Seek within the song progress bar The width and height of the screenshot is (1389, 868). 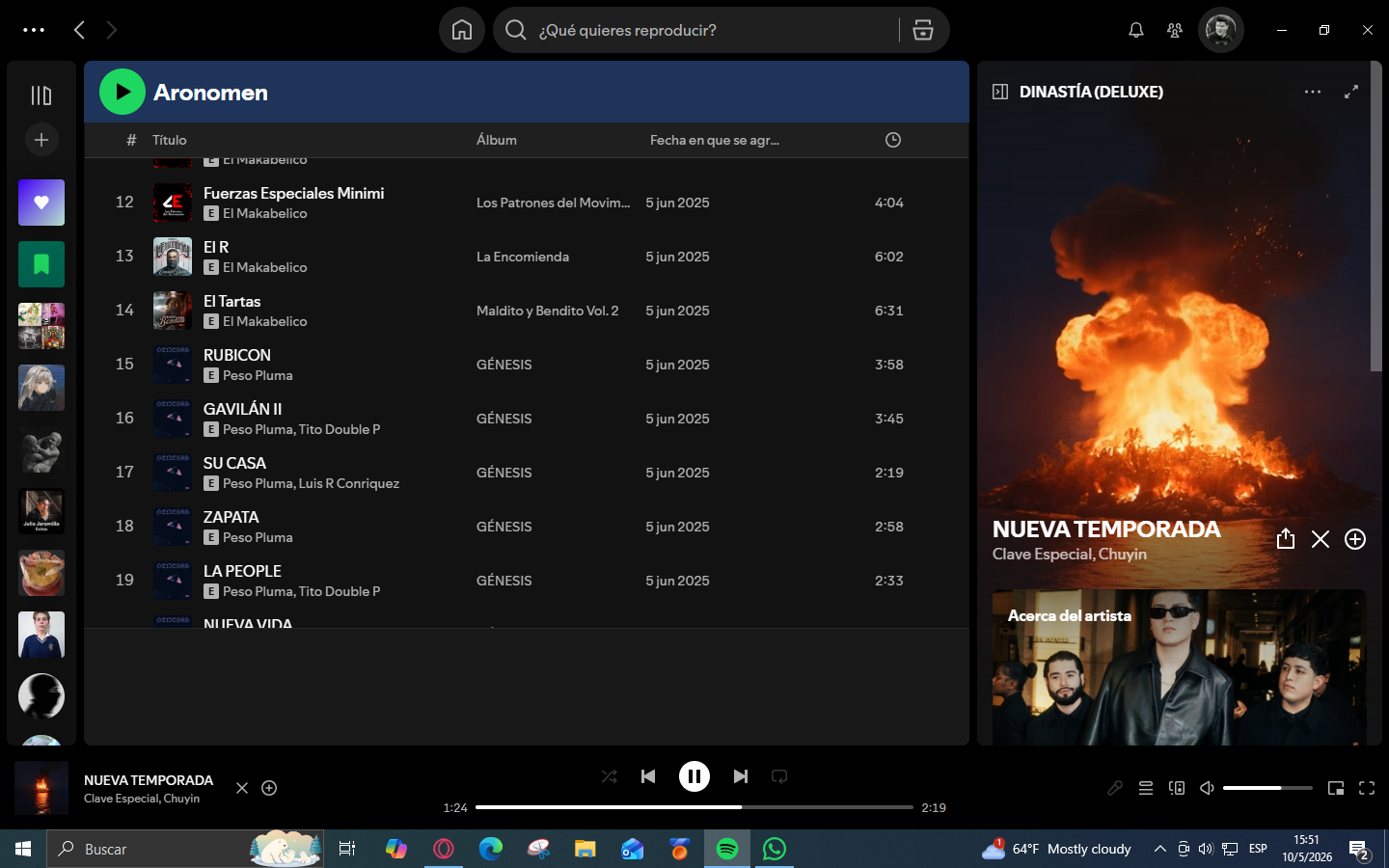(x=694, y=807)
